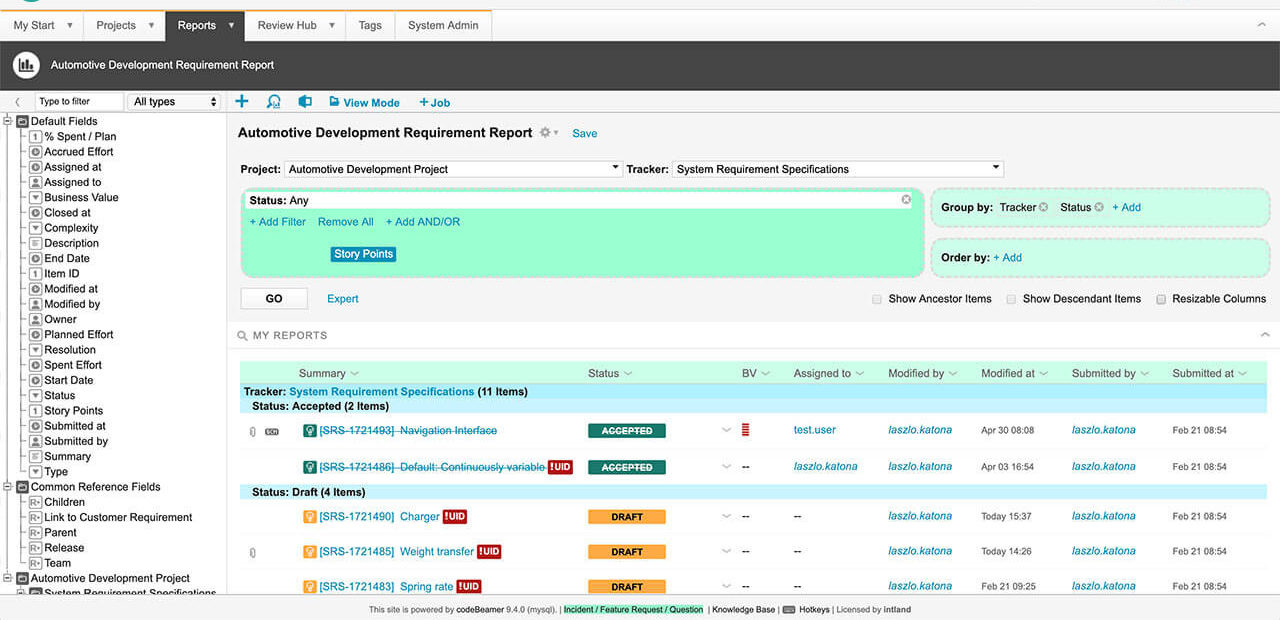
Task: Clear the Status: Any filter with the x
Action: coord(906,200)
